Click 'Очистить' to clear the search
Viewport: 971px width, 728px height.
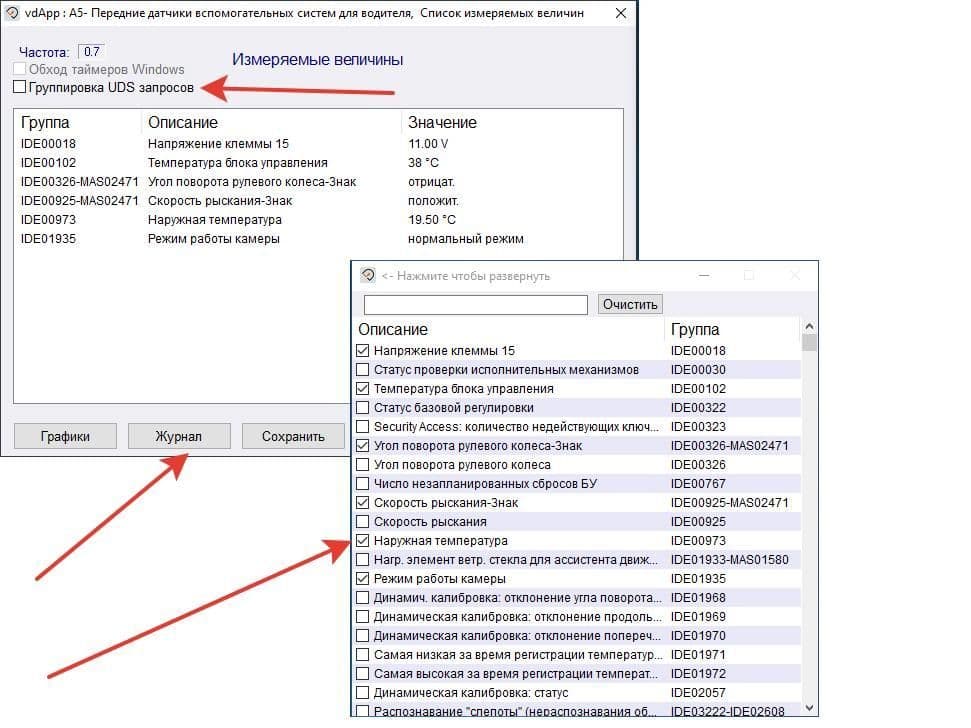tap(630, 304)
